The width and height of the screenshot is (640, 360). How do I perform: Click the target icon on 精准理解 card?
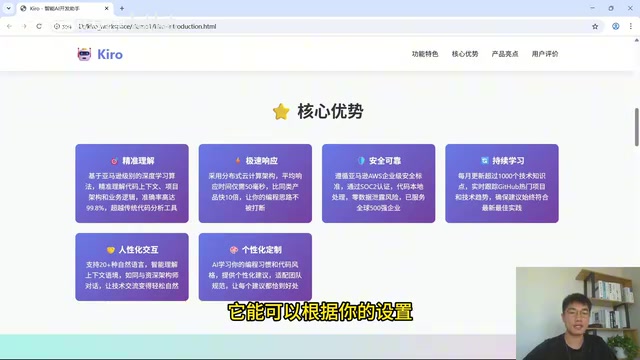click(114, 161)
